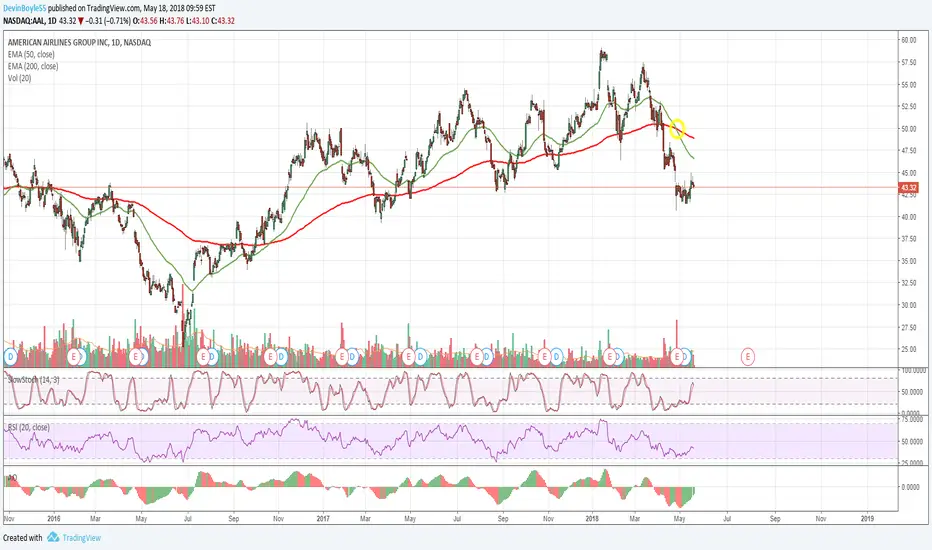The image size is (932, 550).
Task: Click the 60.00 price axis label
Action: pos(908,40)
